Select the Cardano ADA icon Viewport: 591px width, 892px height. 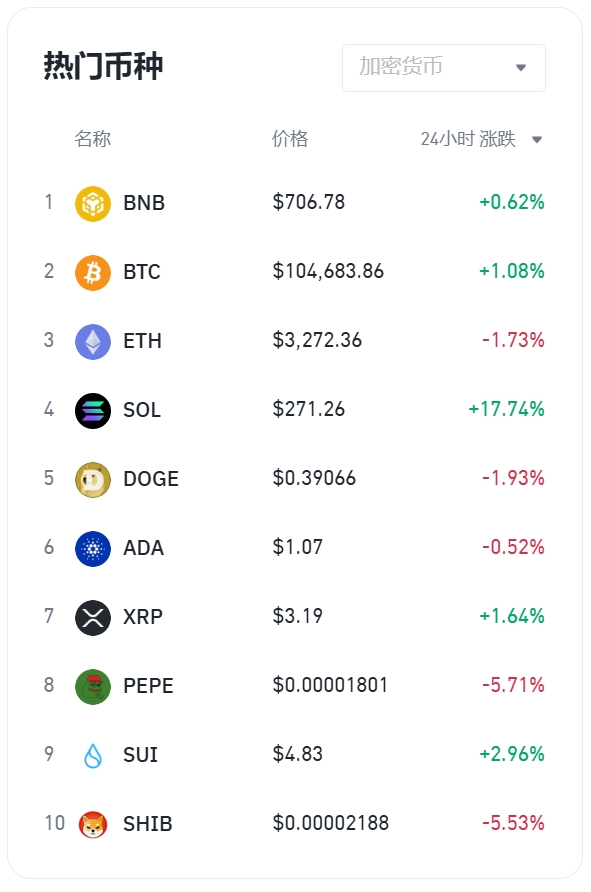(x=93, y=548)
